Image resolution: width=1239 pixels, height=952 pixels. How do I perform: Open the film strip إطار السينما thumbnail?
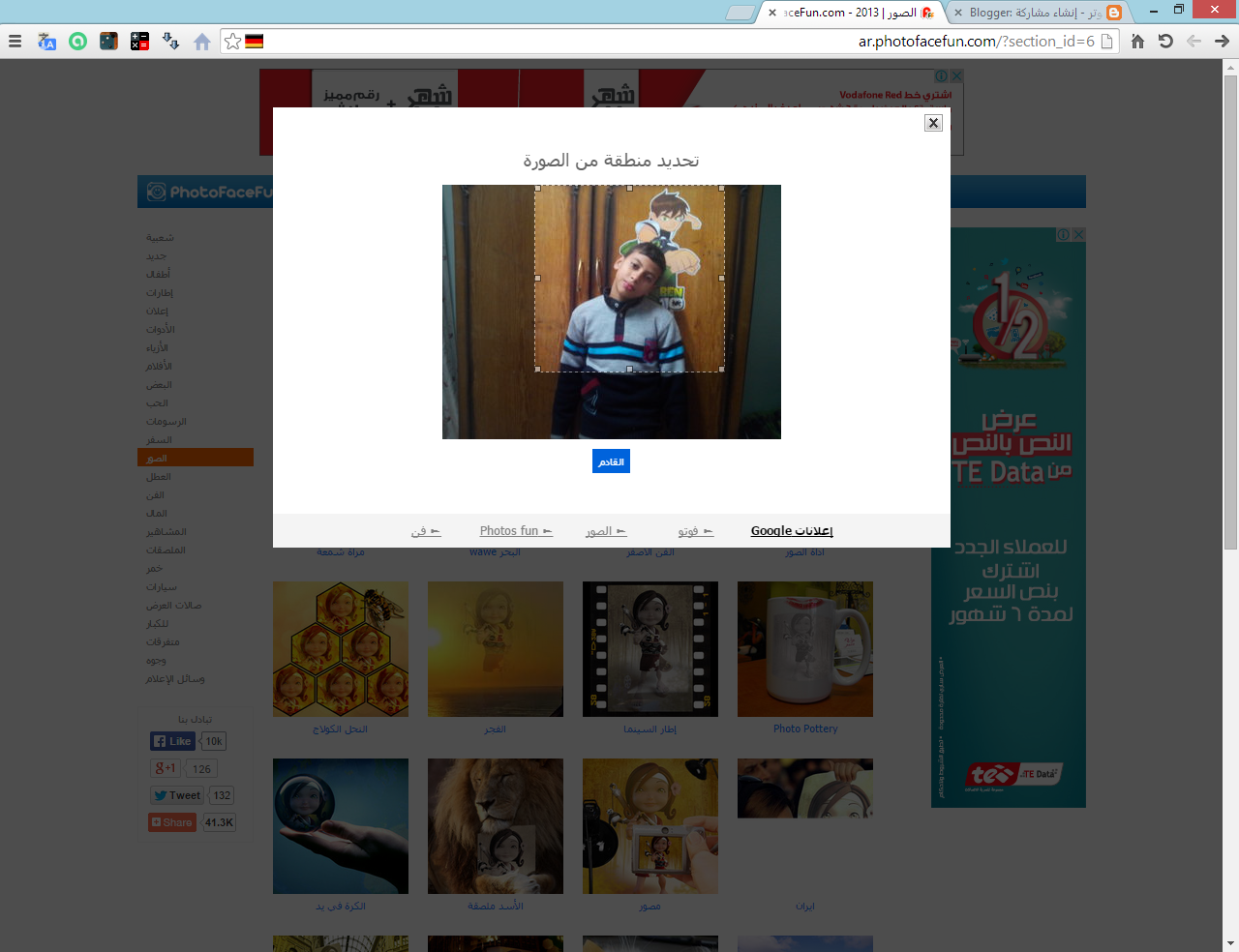point(650,649)
